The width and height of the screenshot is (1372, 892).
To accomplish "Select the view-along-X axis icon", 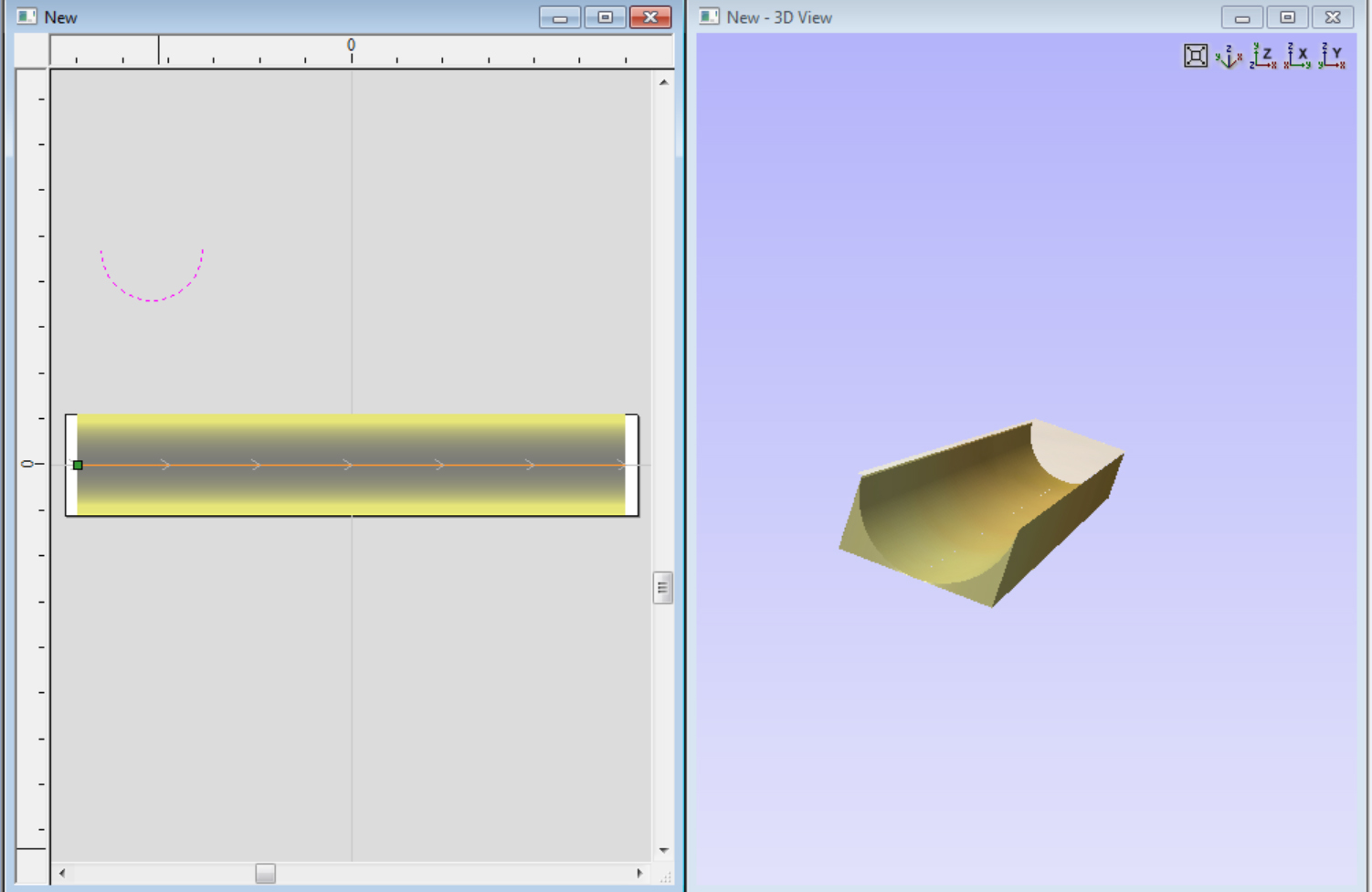I will (x=1297, y=57).
